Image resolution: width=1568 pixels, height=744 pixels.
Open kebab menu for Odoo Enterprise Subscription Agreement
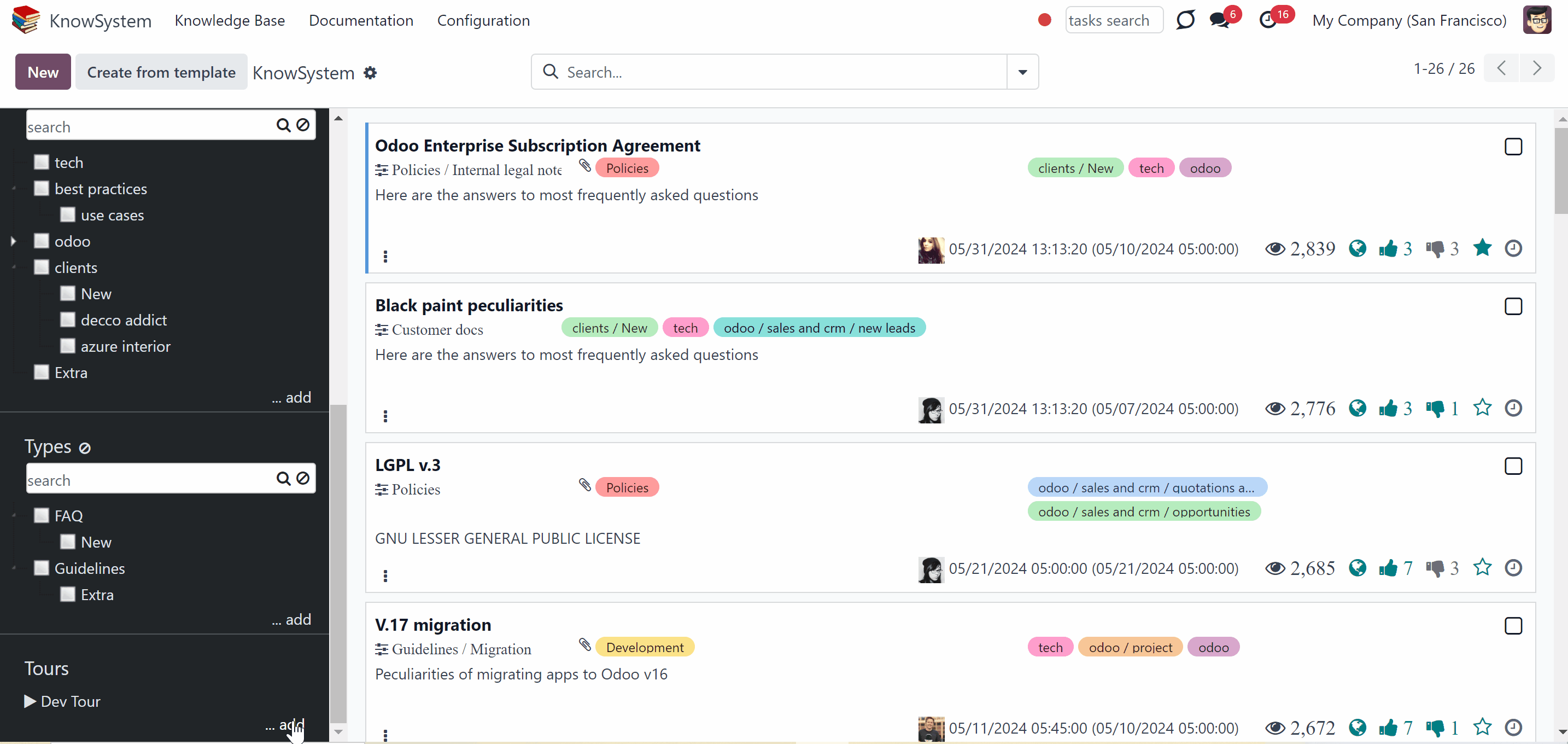[385, 257]
